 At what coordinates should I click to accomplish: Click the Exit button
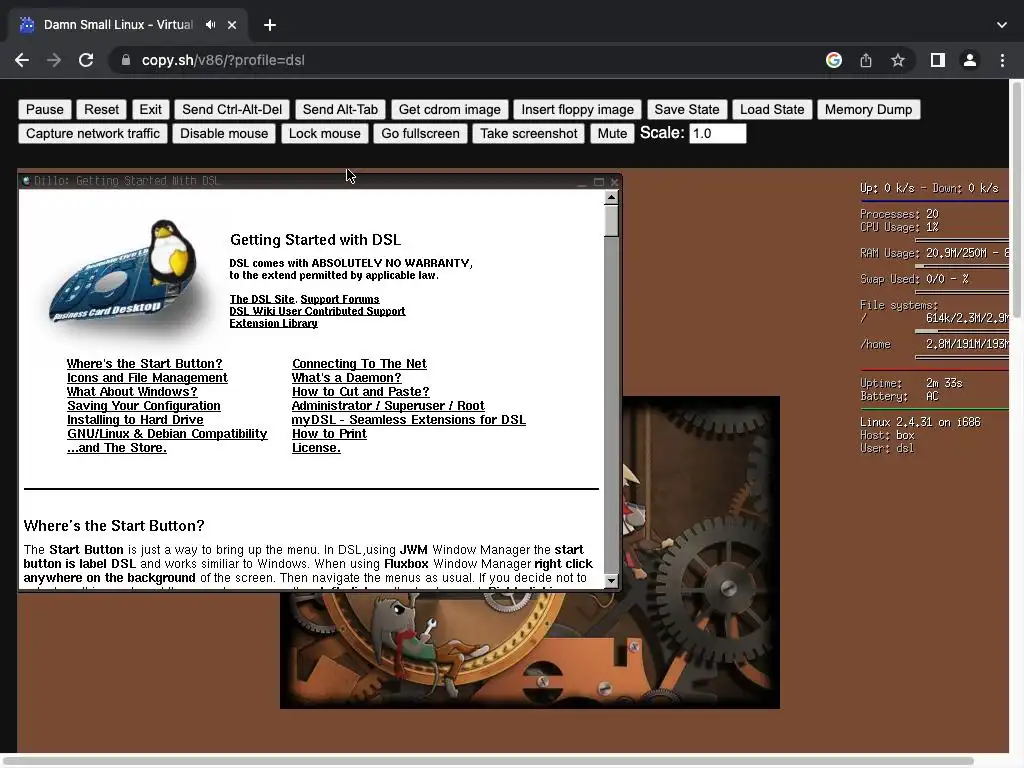[150, 109]
